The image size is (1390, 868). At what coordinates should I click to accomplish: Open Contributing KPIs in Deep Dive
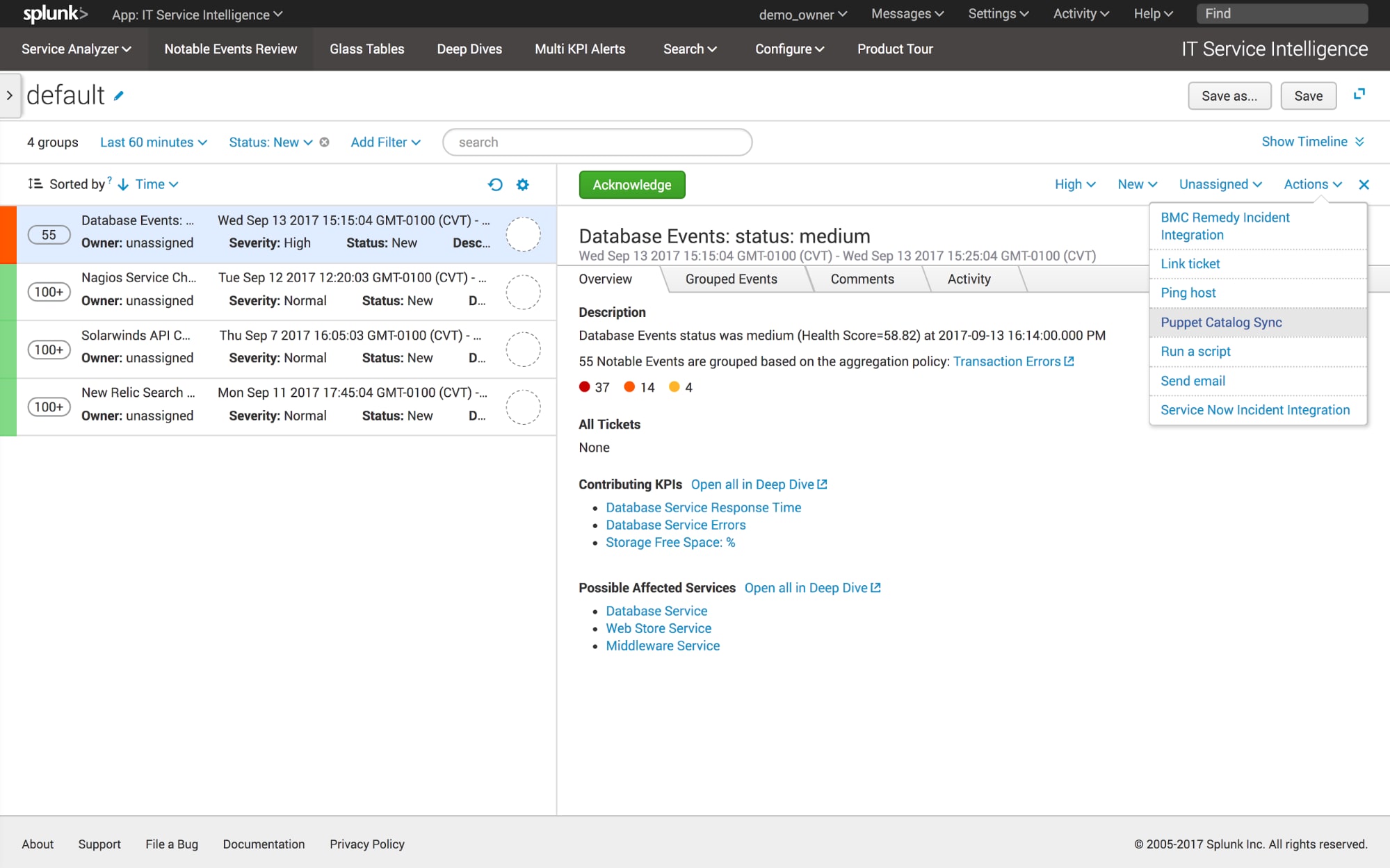(759, 484)
